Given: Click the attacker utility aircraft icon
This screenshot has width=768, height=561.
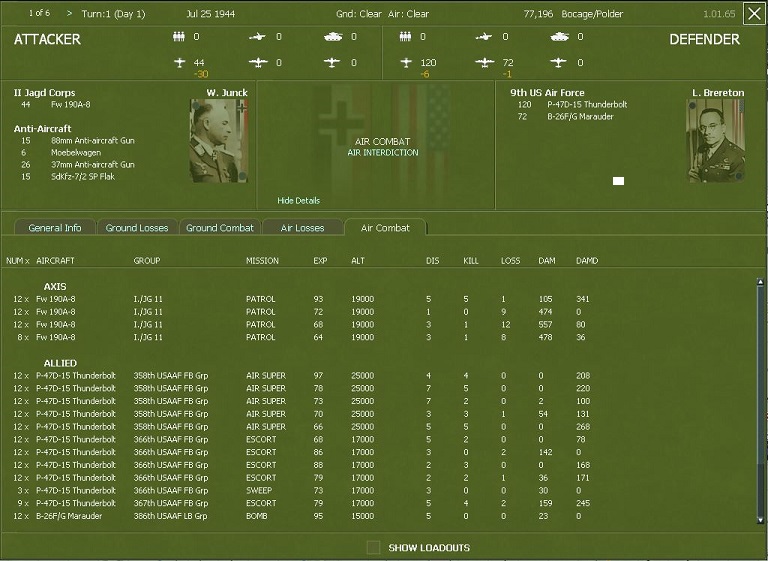Looking at the screenshot, I should [332, 63].
